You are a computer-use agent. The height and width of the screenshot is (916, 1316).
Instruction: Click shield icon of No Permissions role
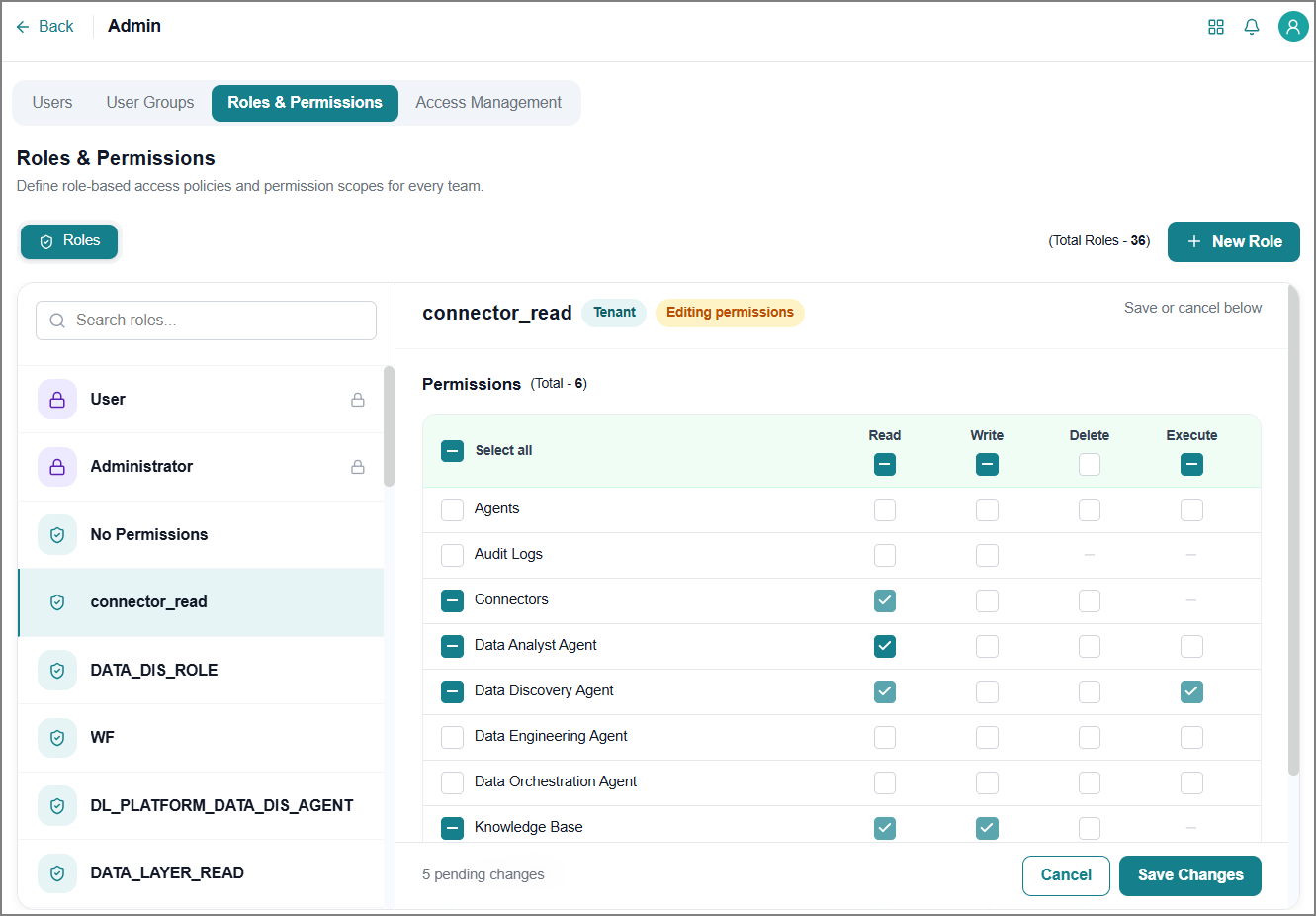click(x=57, y=534)
